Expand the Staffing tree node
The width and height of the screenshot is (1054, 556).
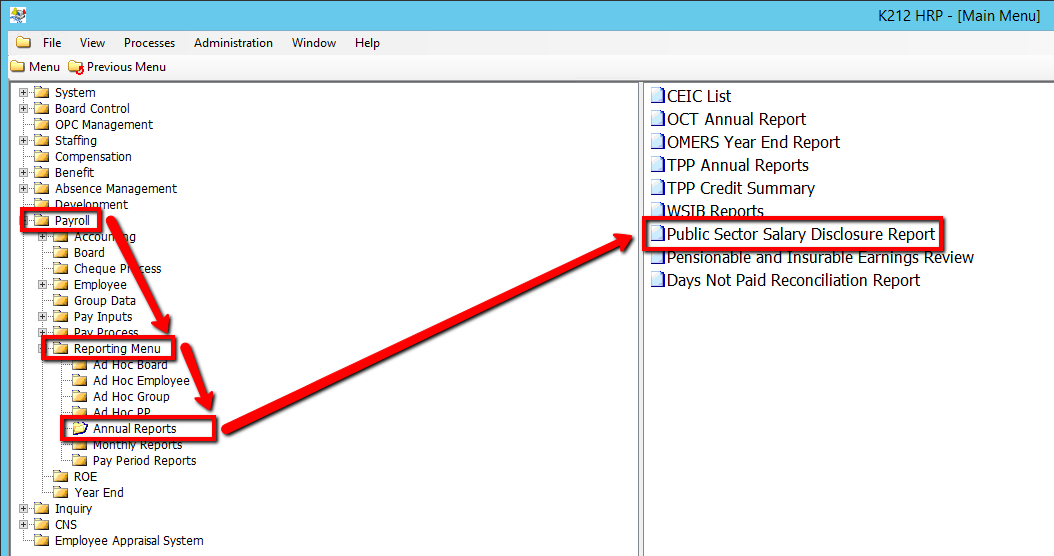[24, 141]
